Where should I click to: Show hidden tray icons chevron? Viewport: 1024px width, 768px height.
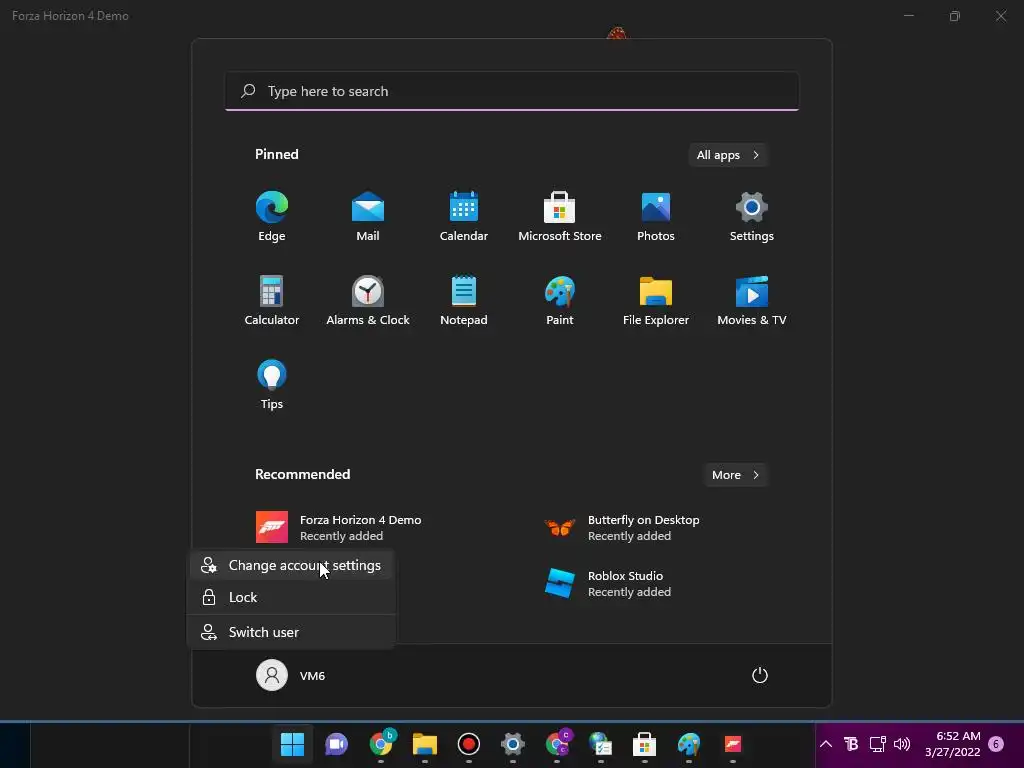point(825,744)
